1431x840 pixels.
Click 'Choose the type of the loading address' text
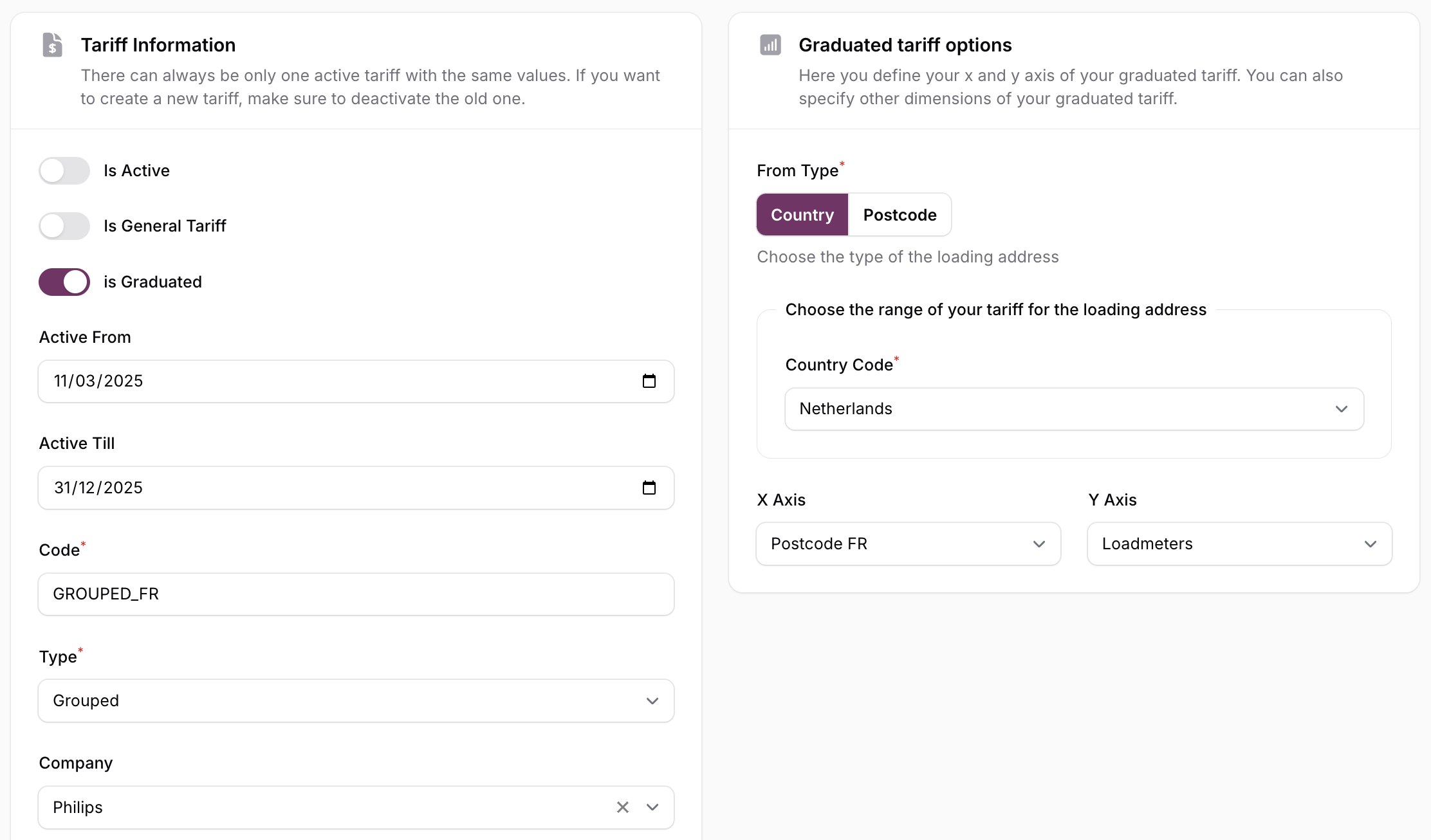(x=908, y=257)
